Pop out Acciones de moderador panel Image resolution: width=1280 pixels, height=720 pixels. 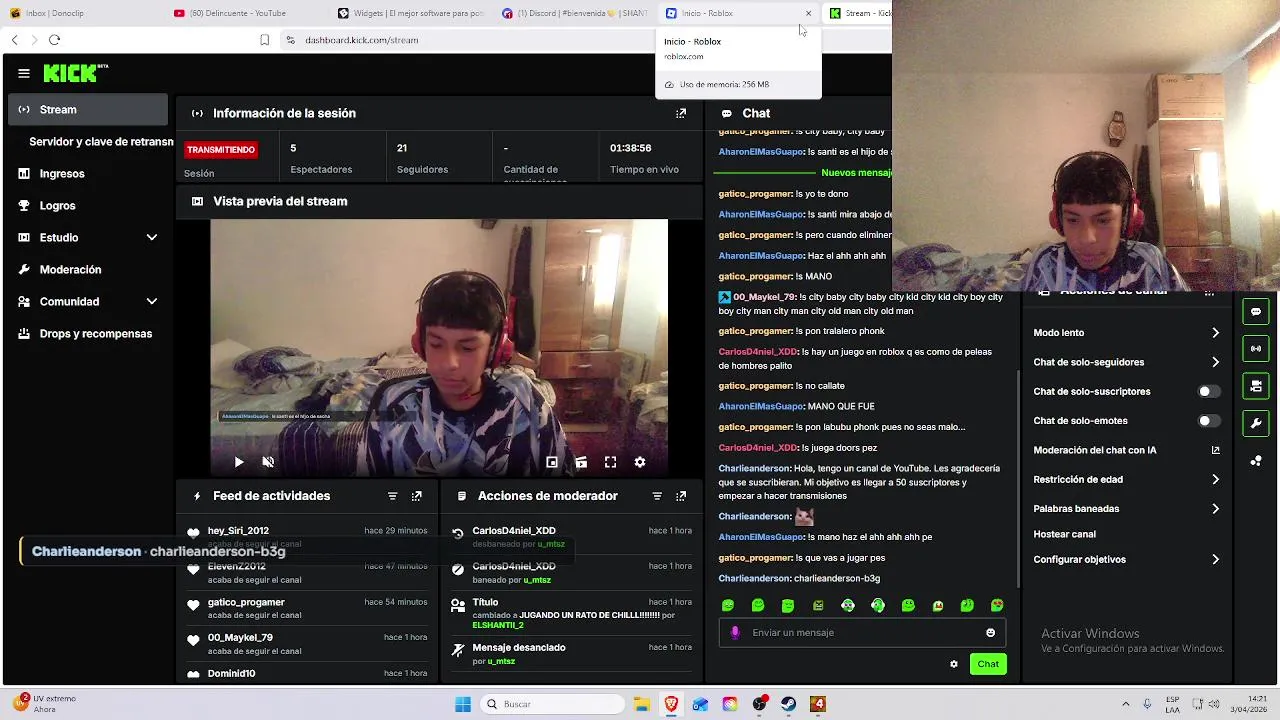681,496
